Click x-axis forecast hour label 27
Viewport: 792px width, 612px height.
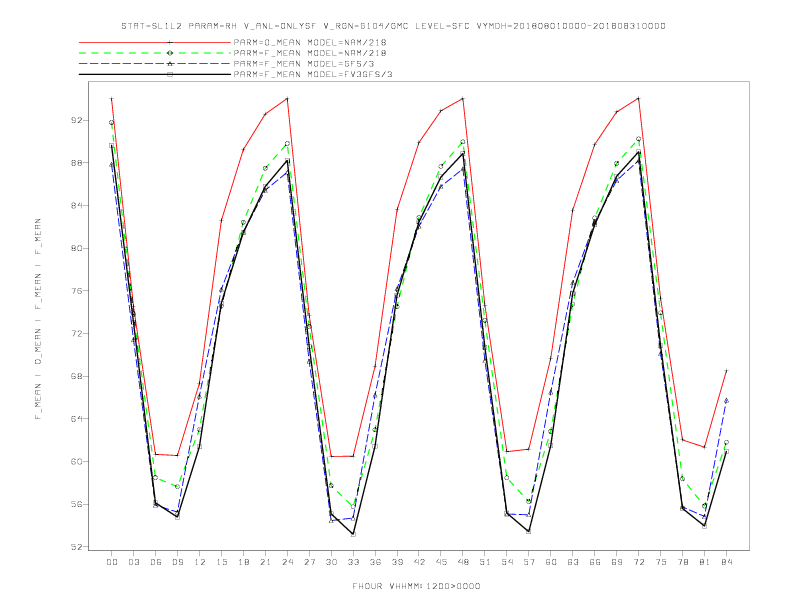pyautogui.click(x=309, y=562)
